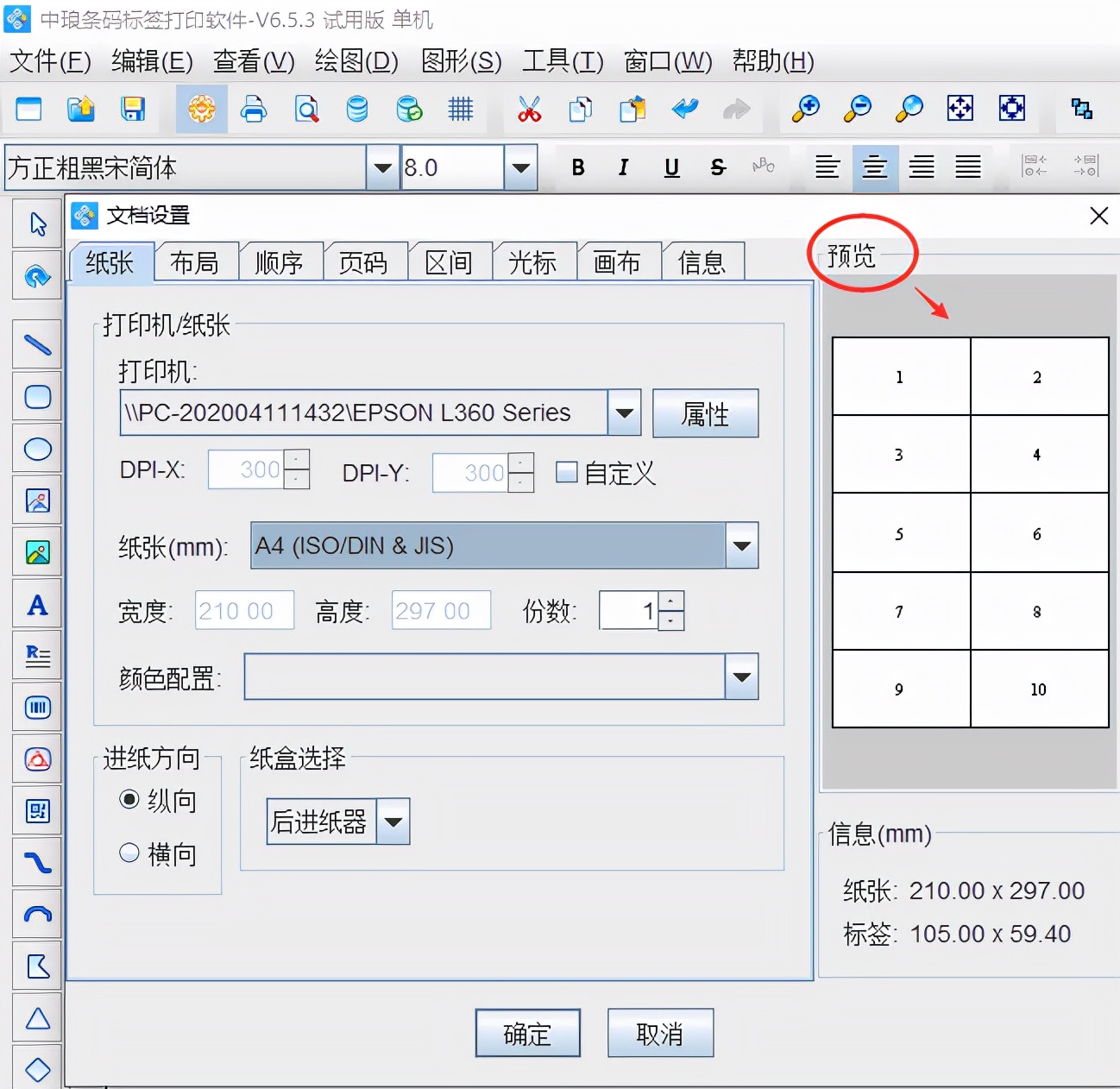The height and width of the screenshot is (1089, 1120).
Task: Select the 横向 feed direction option
Action: coord(129,853)
